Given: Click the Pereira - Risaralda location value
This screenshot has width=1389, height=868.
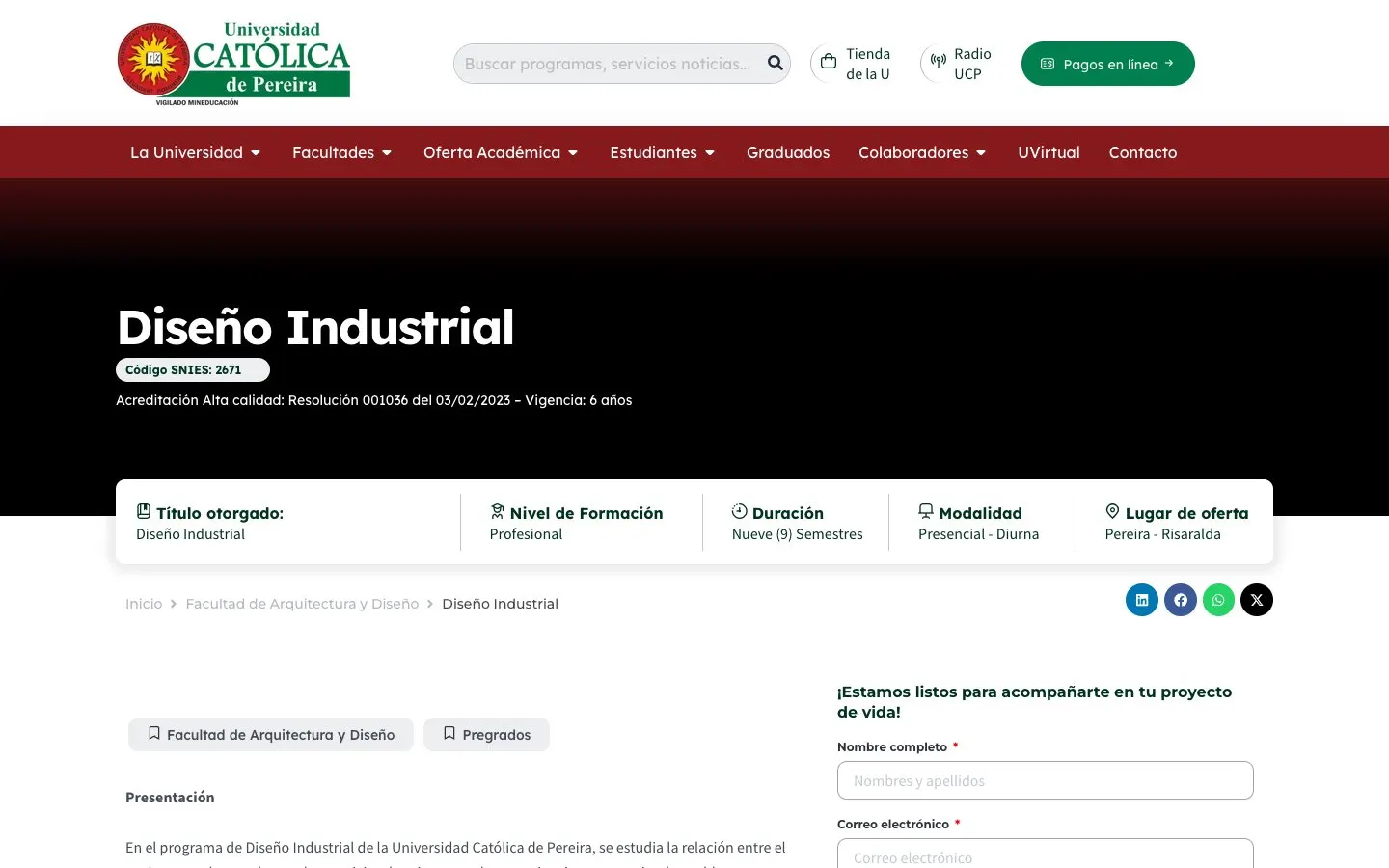Looking at the screenshot, I should [x=1163, y=534].
